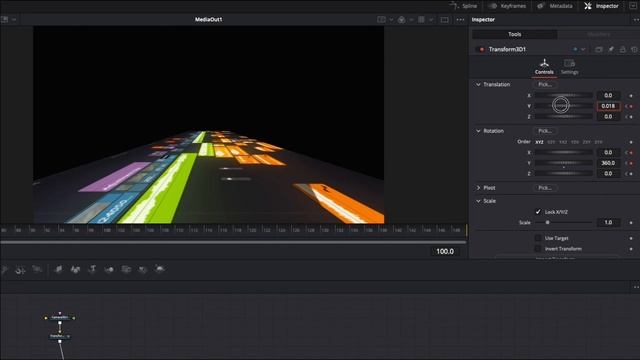Screen dimensions: 640x360
Task: Switch to the Modifiers tab
Action: [x=599, y=34]
